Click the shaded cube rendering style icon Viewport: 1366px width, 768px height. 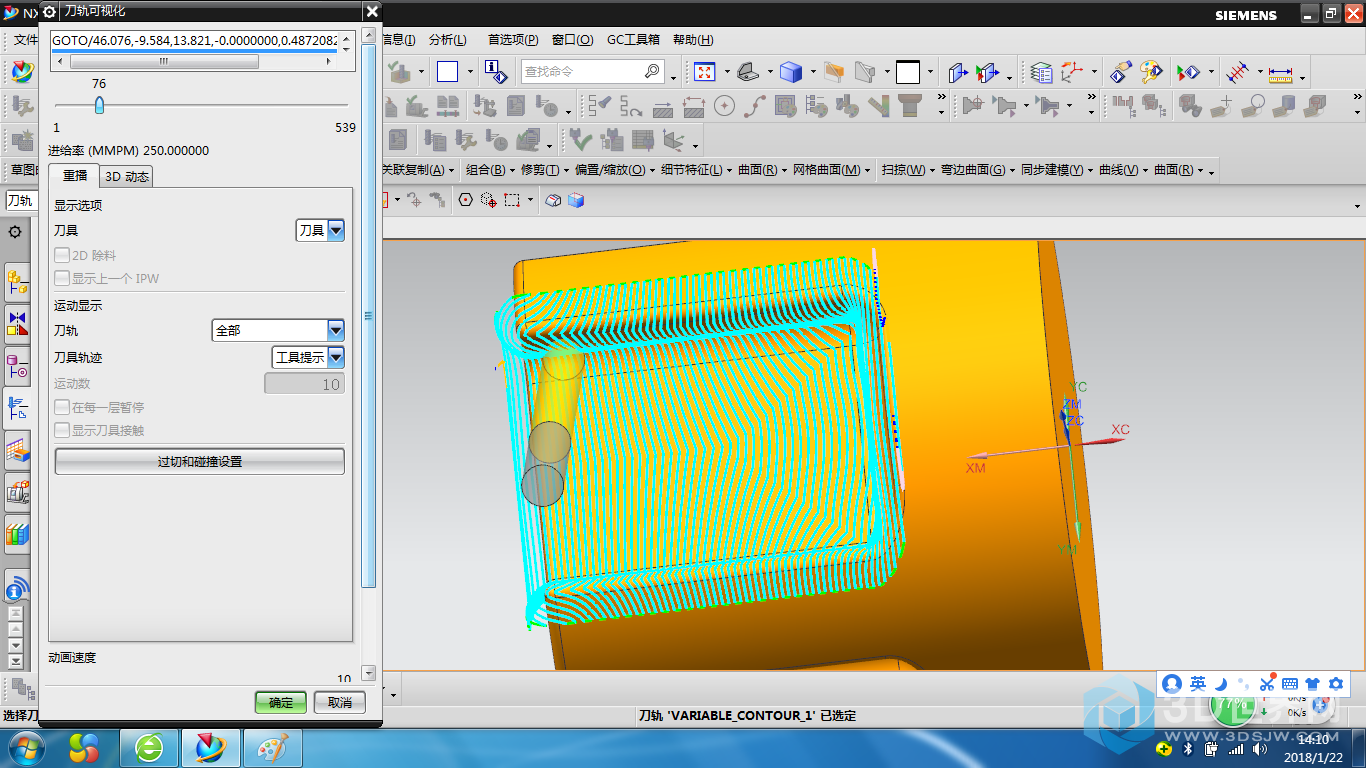pos(791,72)
